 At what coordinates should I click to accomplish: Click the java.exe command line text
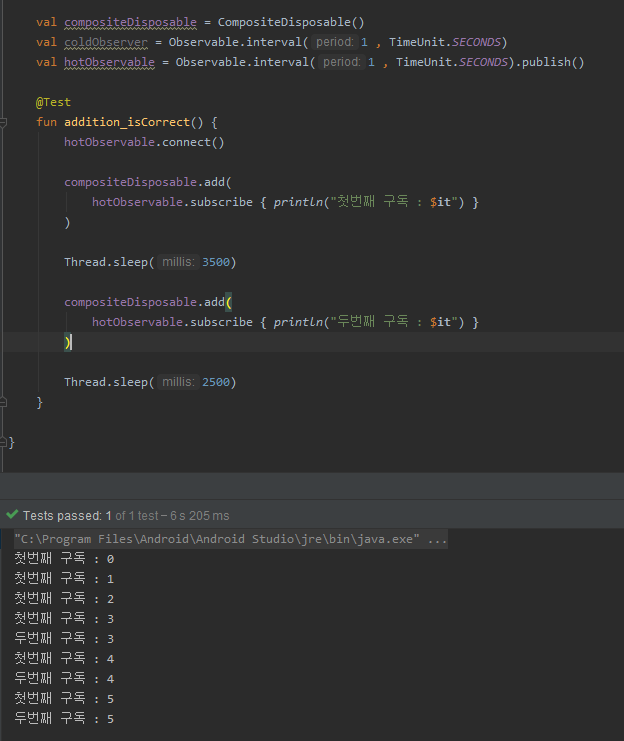231,539
